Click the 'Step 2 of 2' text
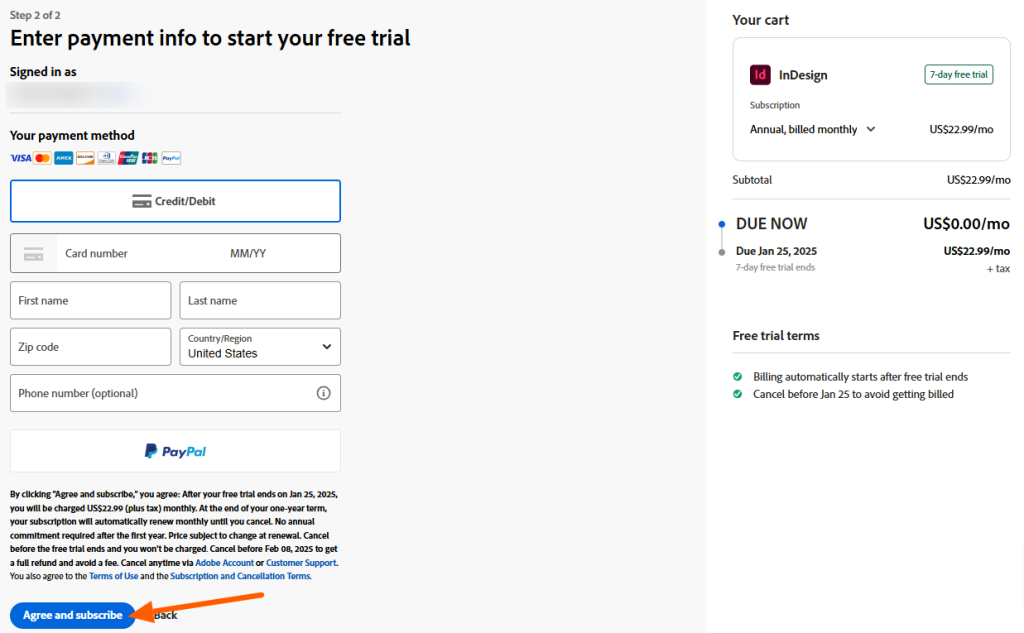 (x=35, y=15)
